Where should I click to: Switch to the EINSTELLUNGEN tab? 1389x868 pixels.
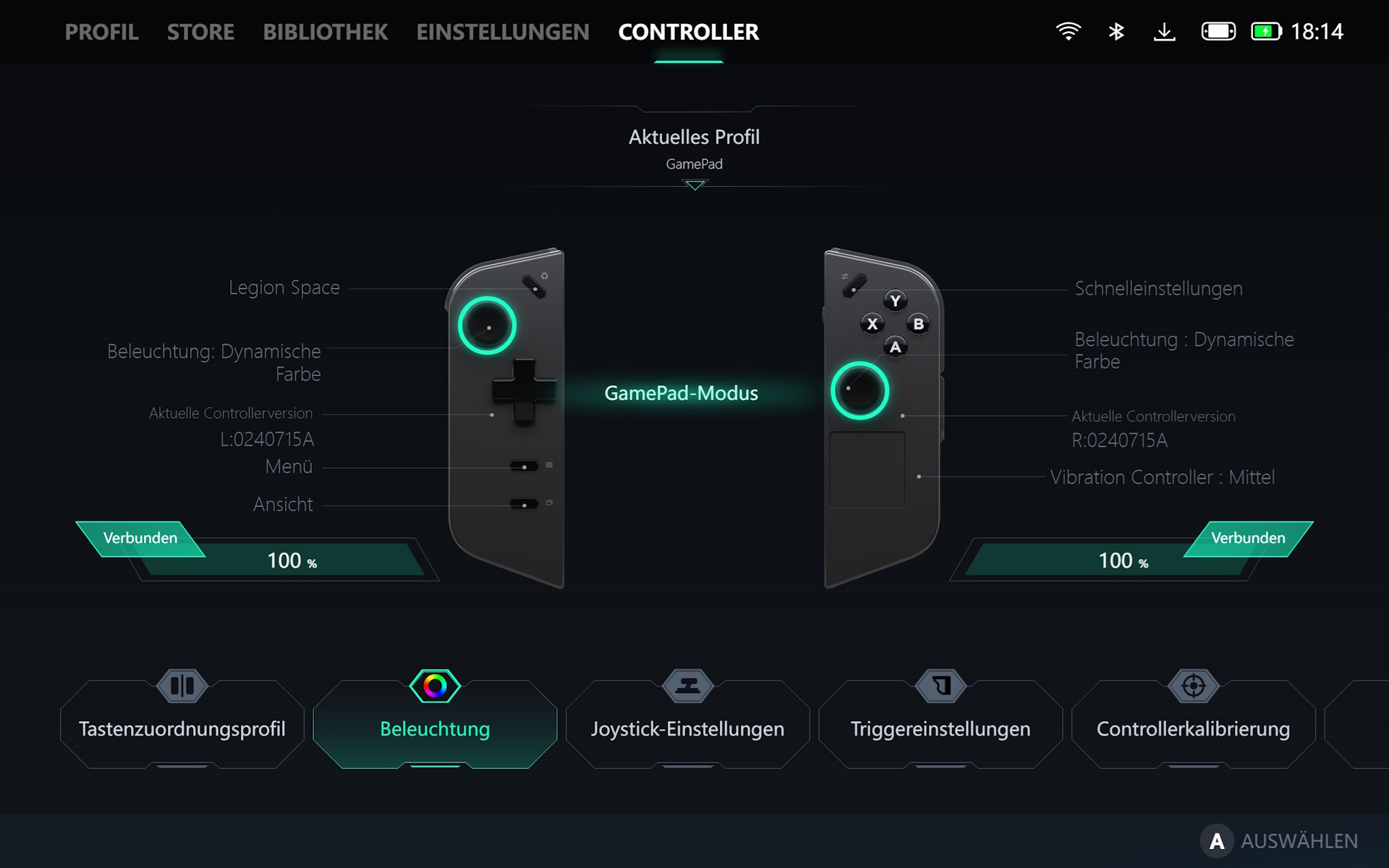503,32
